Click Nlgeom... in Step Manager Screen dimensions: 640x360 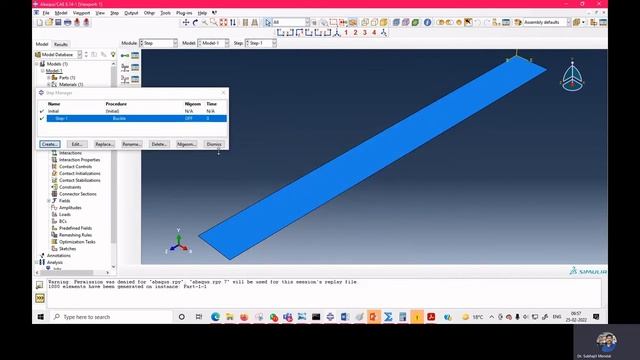(187, 144)
